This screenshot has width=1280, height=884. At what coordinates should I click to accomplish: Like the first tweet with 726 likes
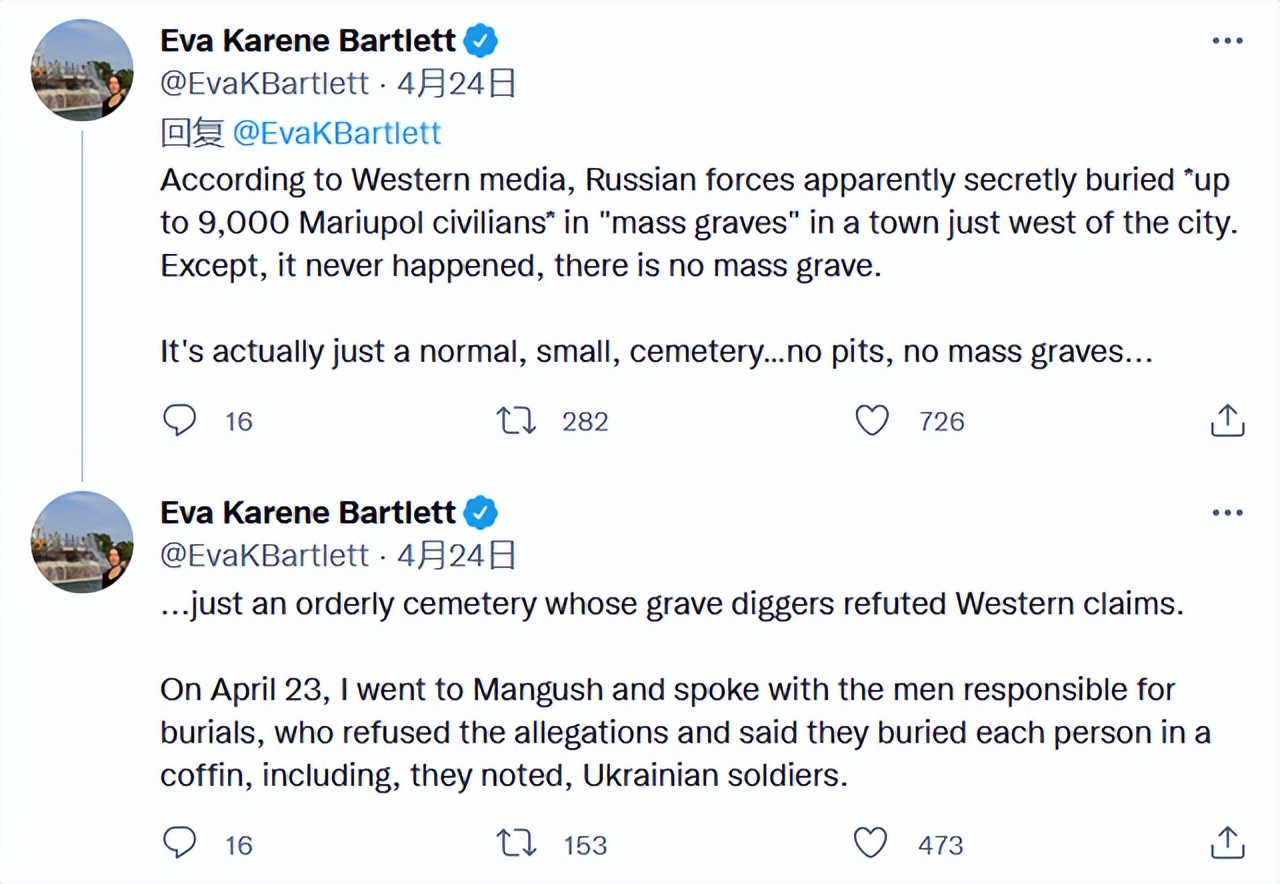872,421
